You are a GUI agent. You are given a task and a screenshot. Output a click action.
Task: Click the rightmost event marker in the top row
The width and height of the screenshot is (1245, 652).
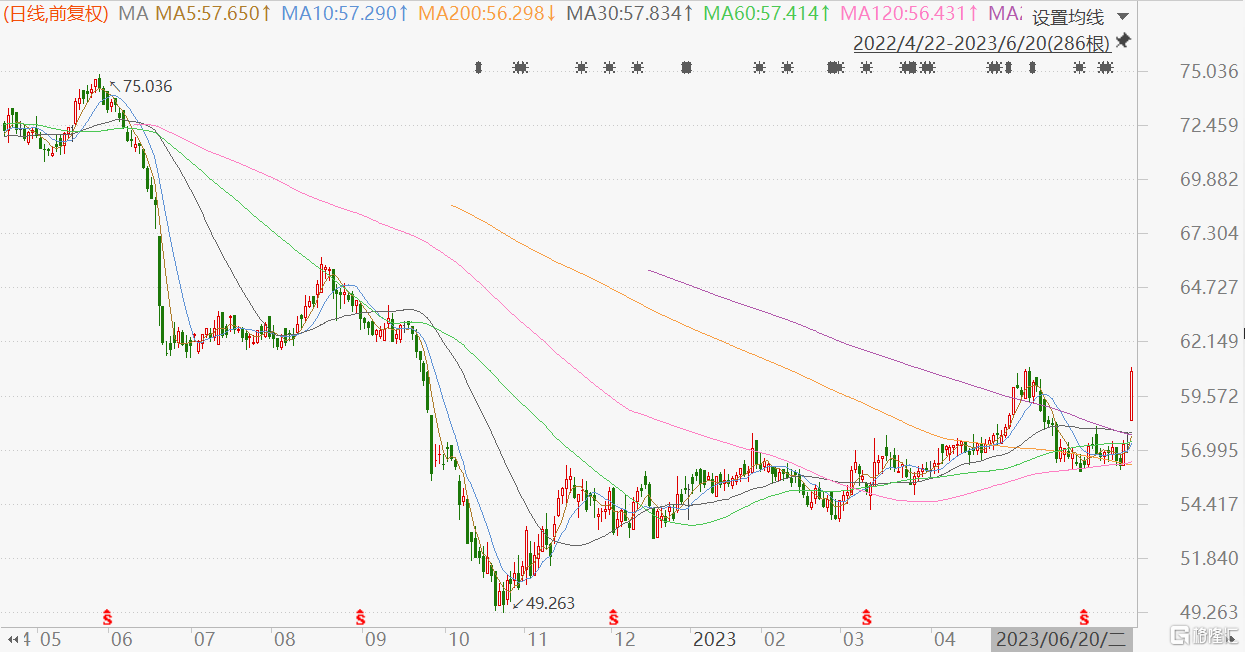[x=1105, y=68]
